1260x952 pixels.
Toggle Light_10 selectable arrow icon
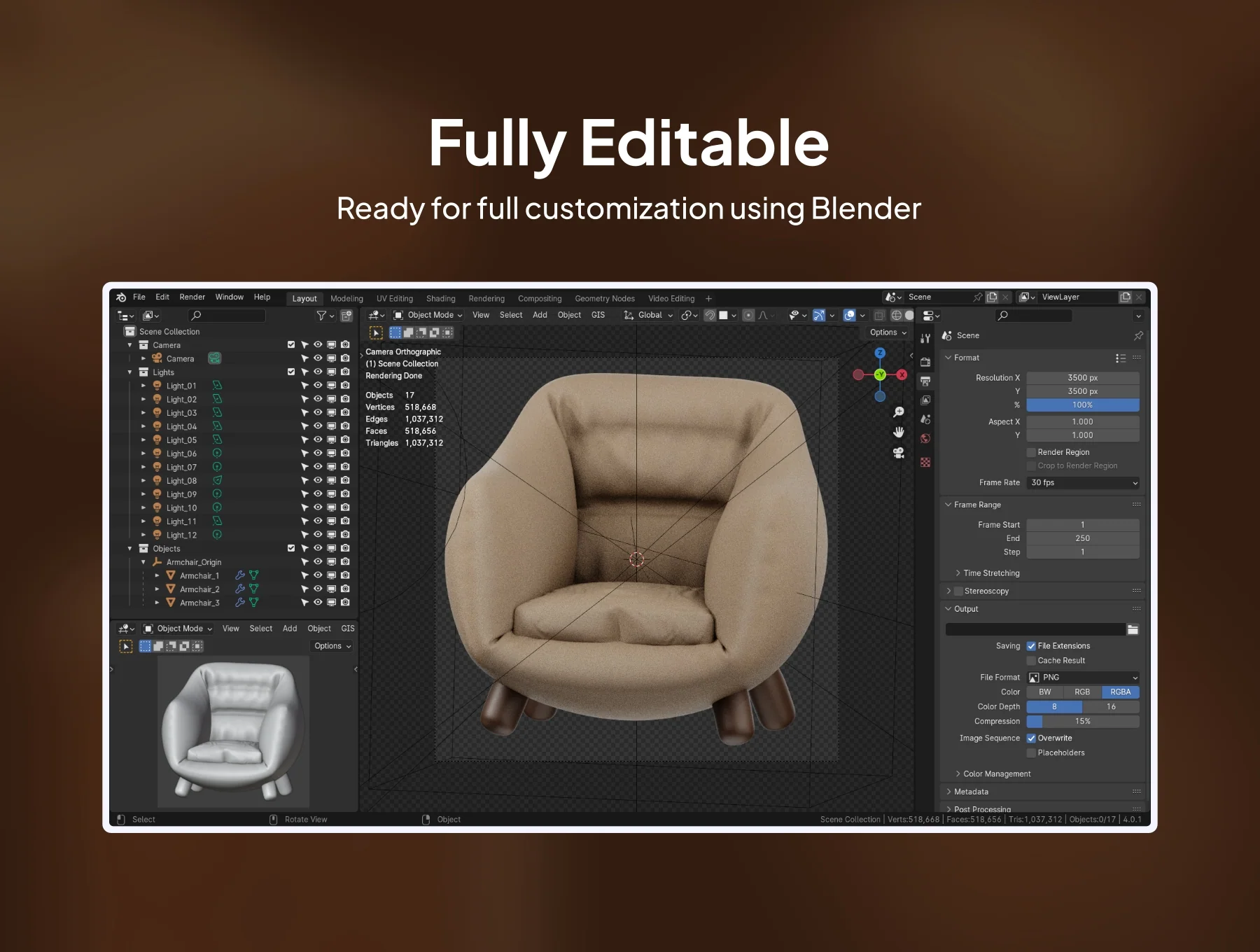tap(304, 508)
